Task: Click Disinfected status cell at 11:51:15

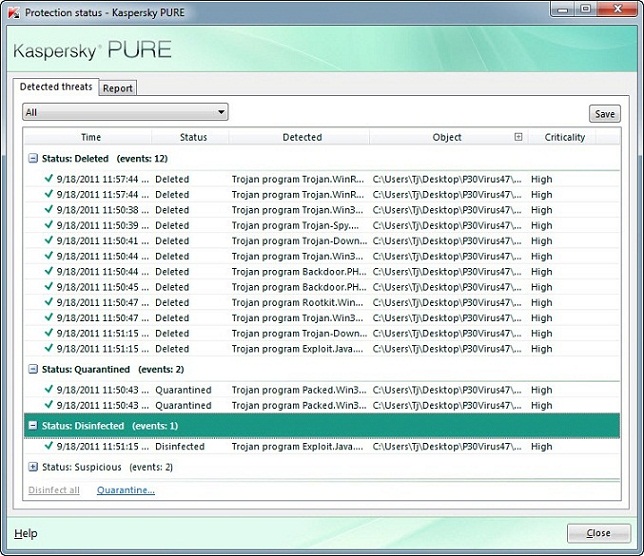Action: 180,446
